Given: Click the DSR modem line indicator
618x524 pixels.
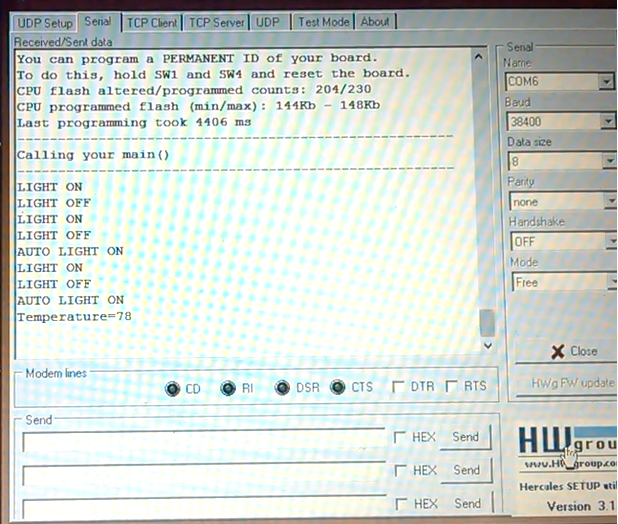Looking at the screenshot, I should point(282,388).
